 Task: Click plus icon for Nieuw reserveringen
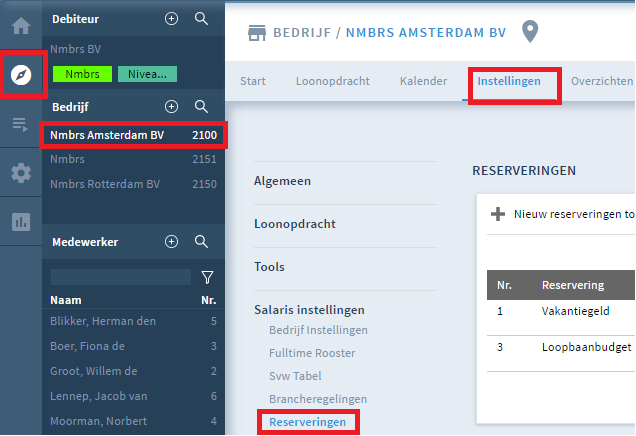coord(498,214)
